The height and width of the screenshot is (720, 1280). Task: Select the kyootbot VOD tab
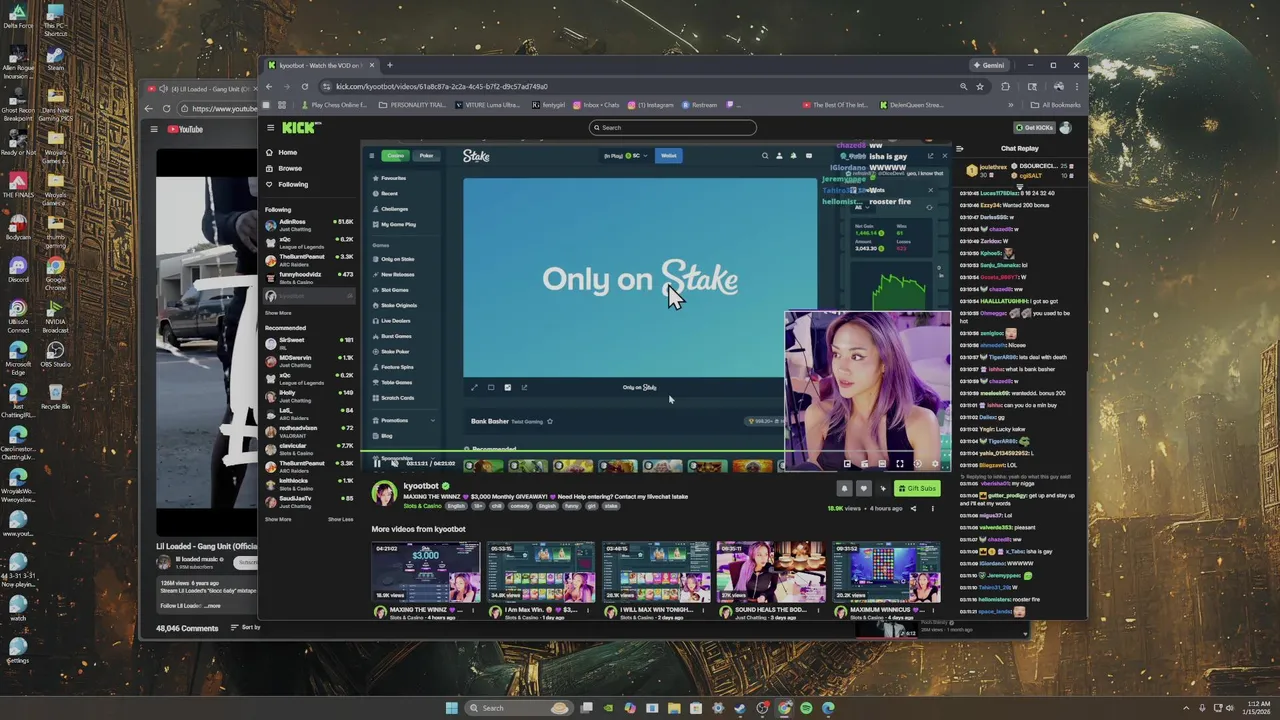click(x=320, y=65)
